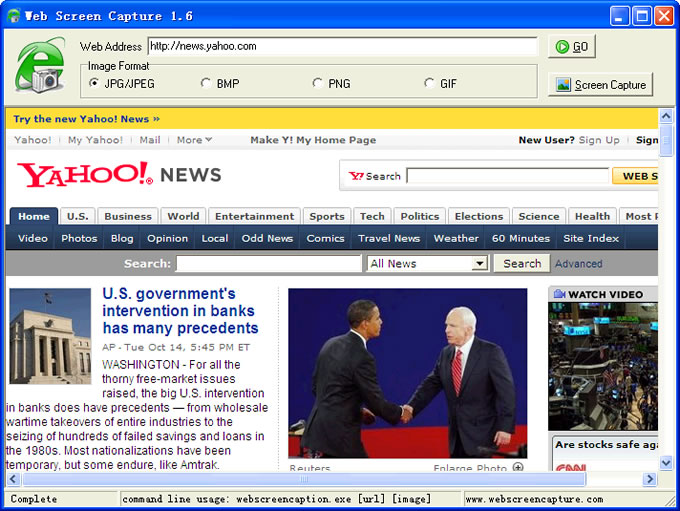Click the Yahoo! News logo

click(x=119, y=175)
